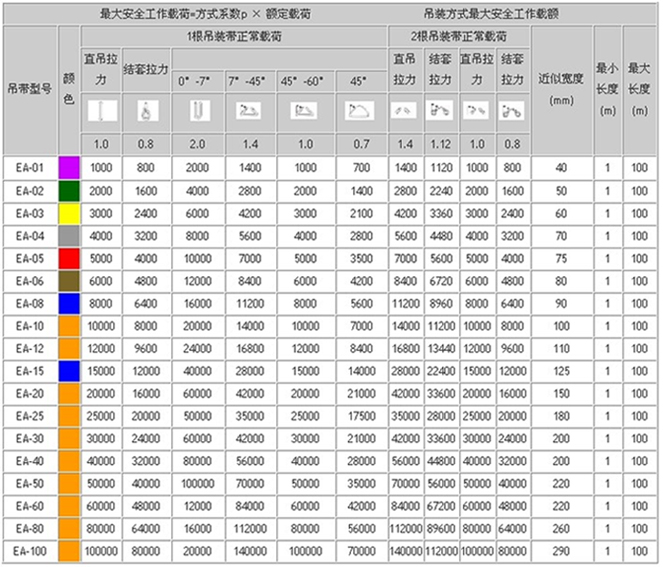Image resolution: width=663 pixels, height=567 pixels.
Task: Click the value 4480 in row EA-04
Action: click(x=441, y=236)
